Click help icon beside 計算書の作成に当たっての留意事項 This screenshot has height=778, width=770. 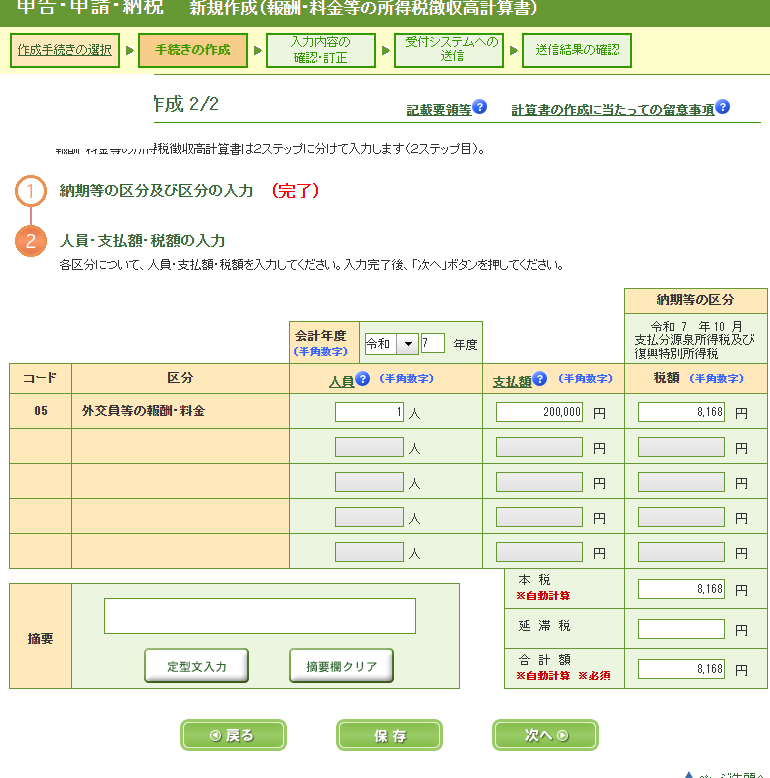(723, 108)
